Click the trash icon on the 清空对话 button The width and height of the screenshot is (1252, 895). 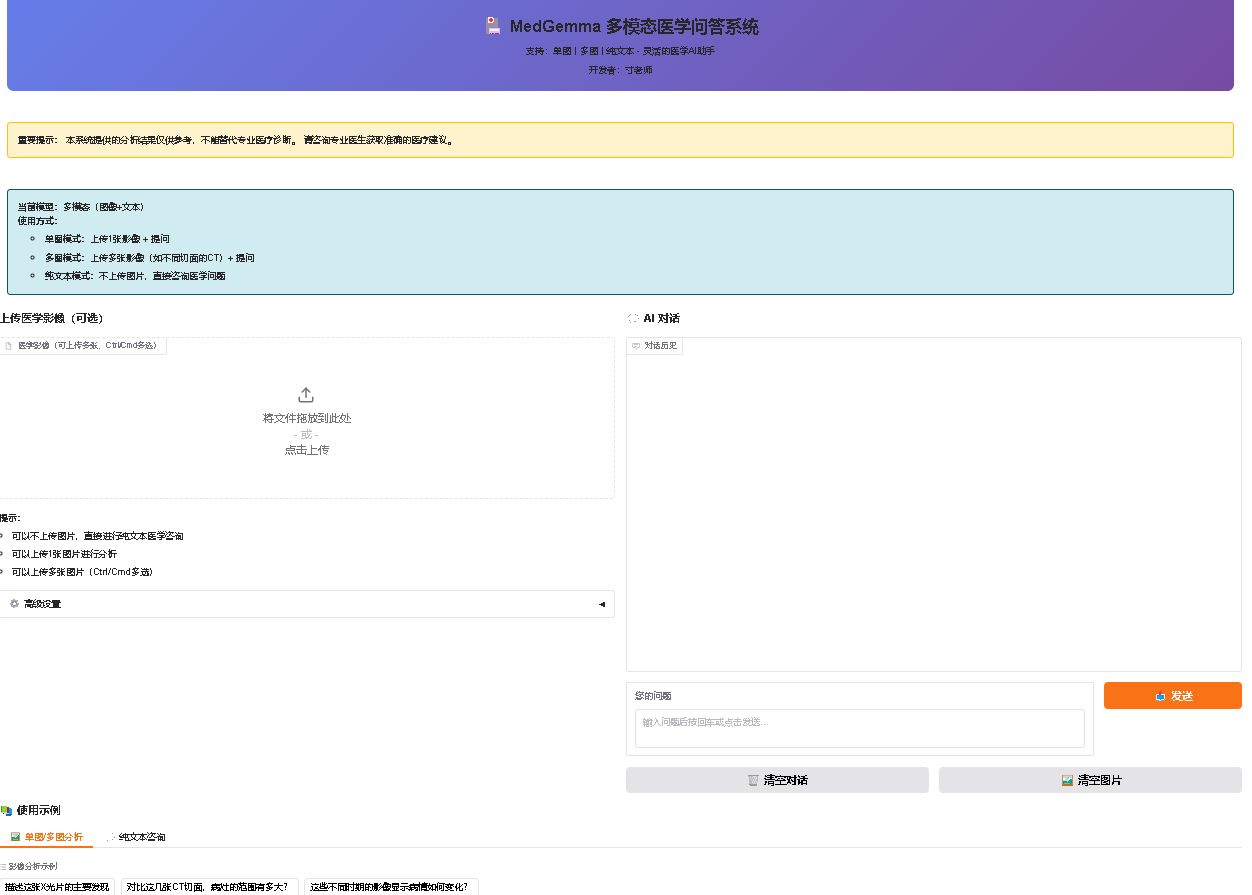(x=753, y=780)
